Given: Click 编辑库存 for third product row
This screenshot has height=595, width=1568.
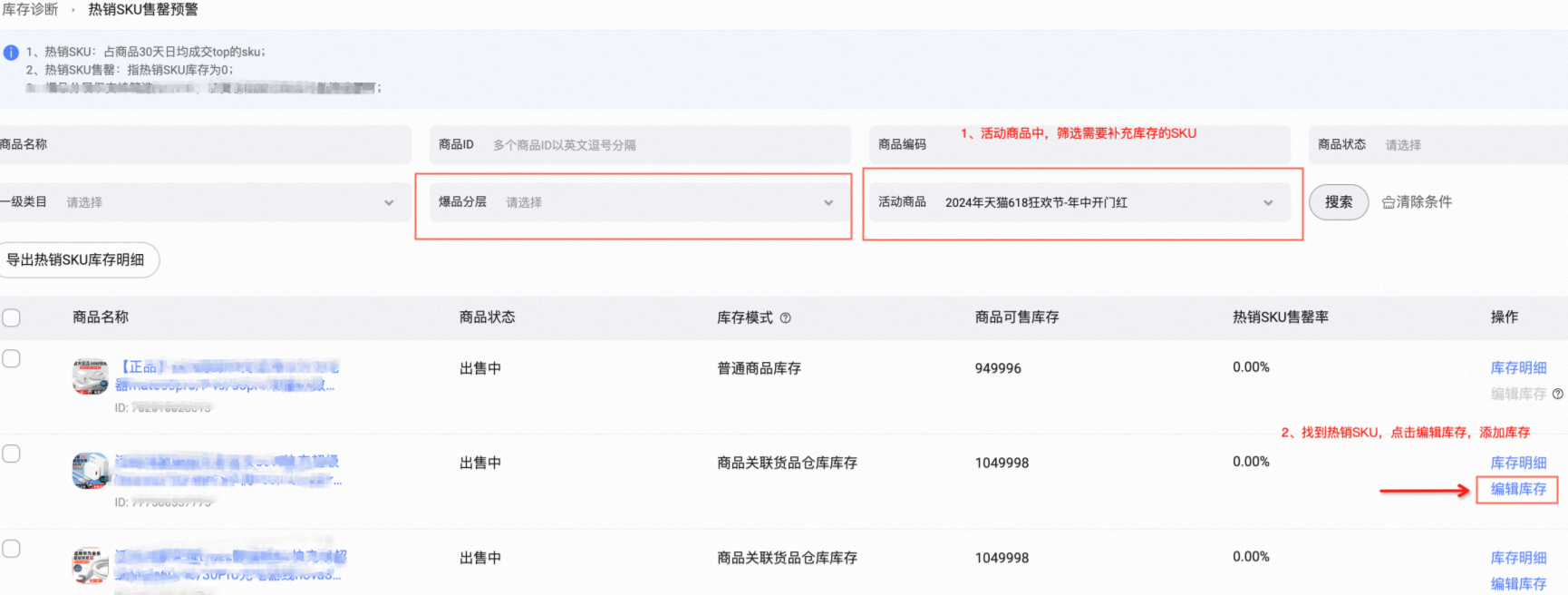Looking at the screenshot, I should click(x=1518, y=584).
